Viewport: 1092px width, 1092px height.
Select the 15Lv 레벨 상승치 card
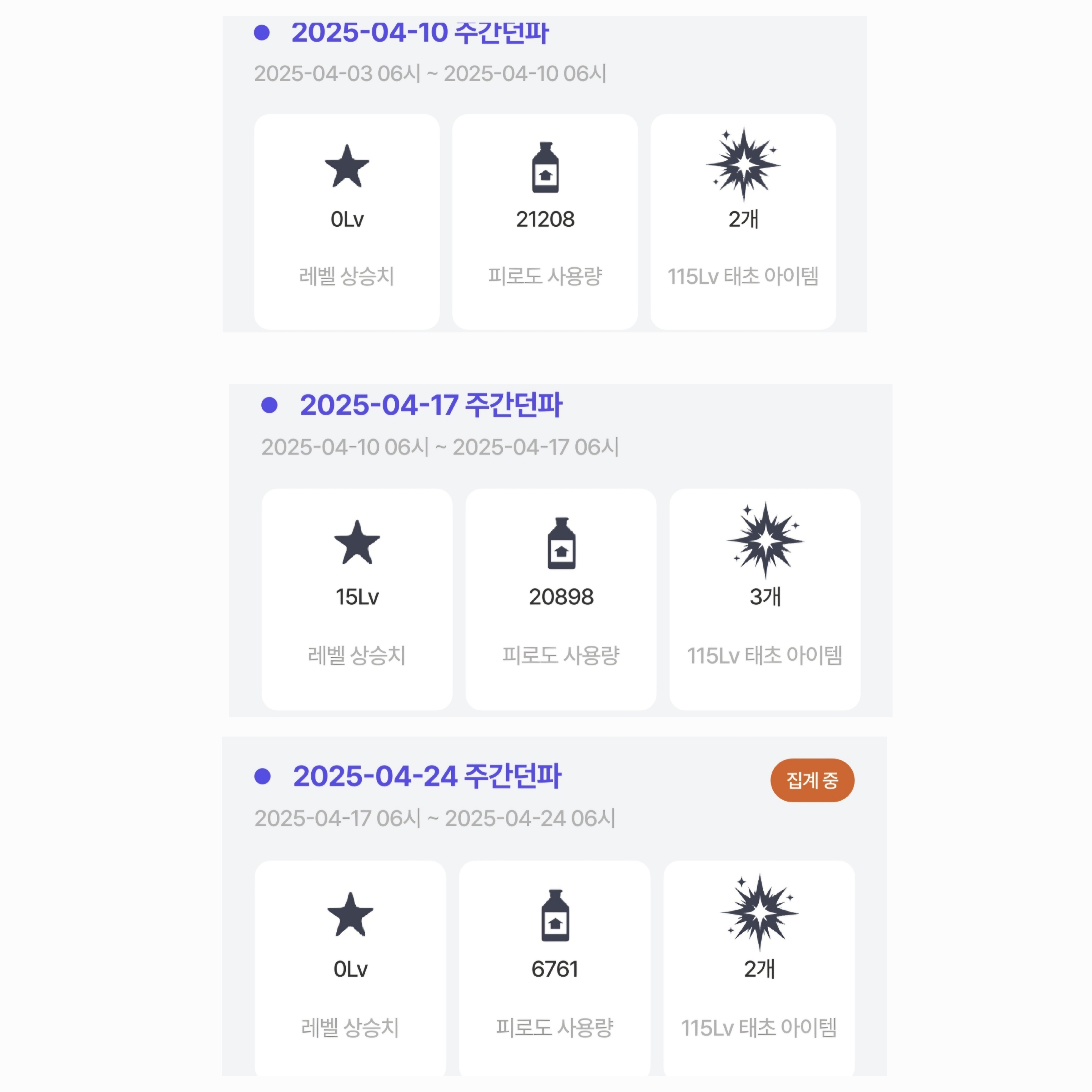(x=357, y=599)
